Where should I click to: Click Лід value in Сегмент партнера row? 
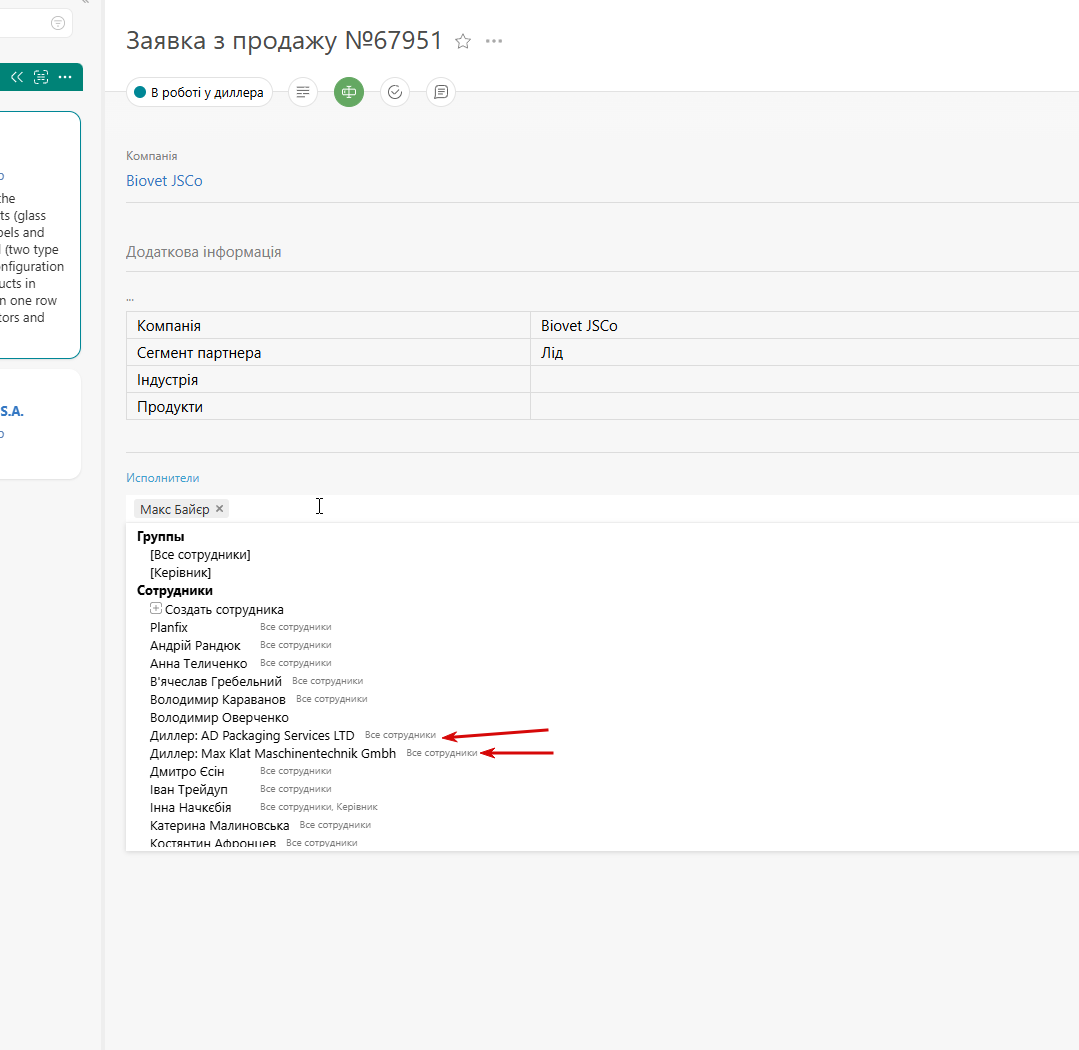pyautogui.click(x=552, y=353)
